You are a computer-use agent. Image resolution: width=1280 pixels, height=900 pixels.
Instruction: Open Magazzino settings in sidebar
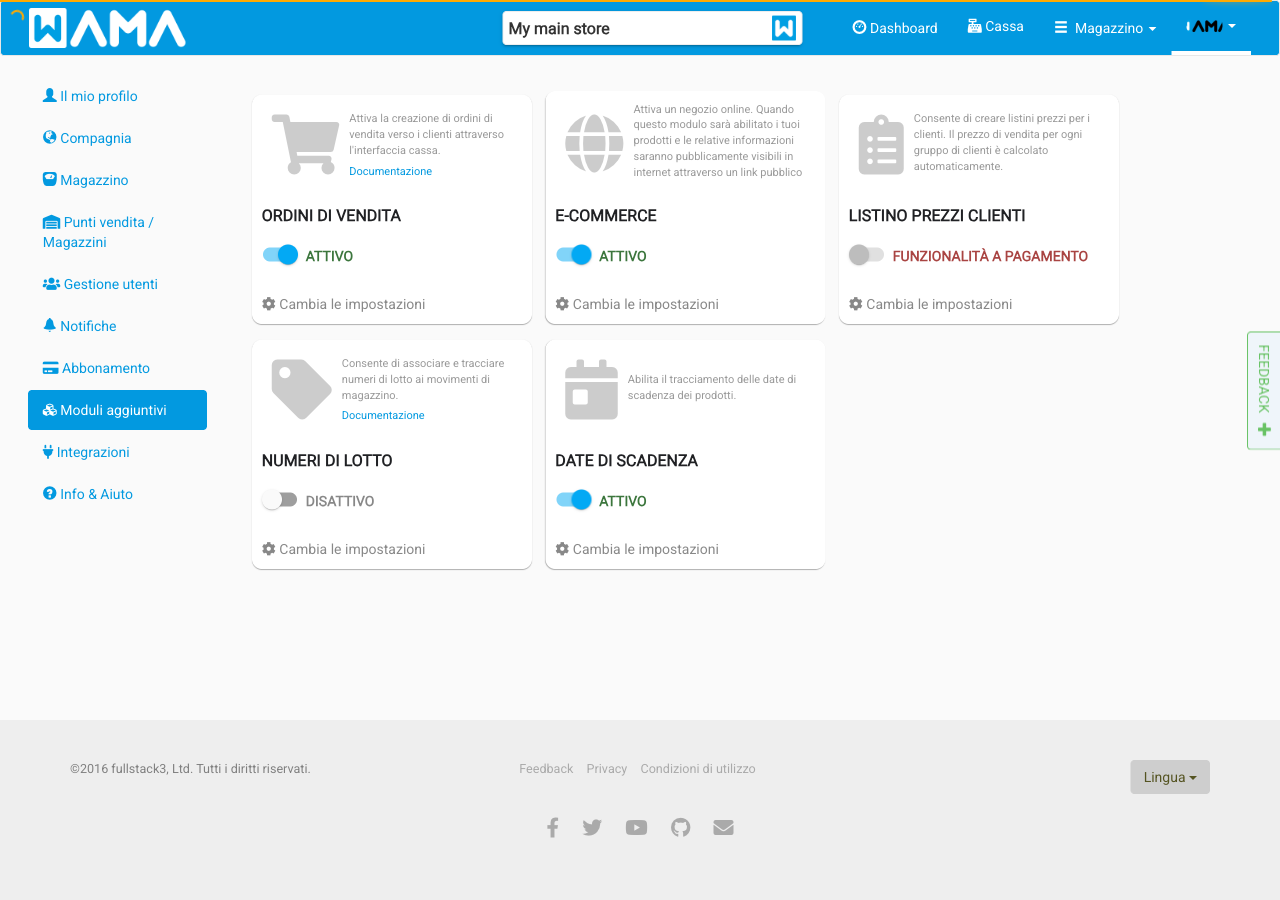tap(117, 180)
